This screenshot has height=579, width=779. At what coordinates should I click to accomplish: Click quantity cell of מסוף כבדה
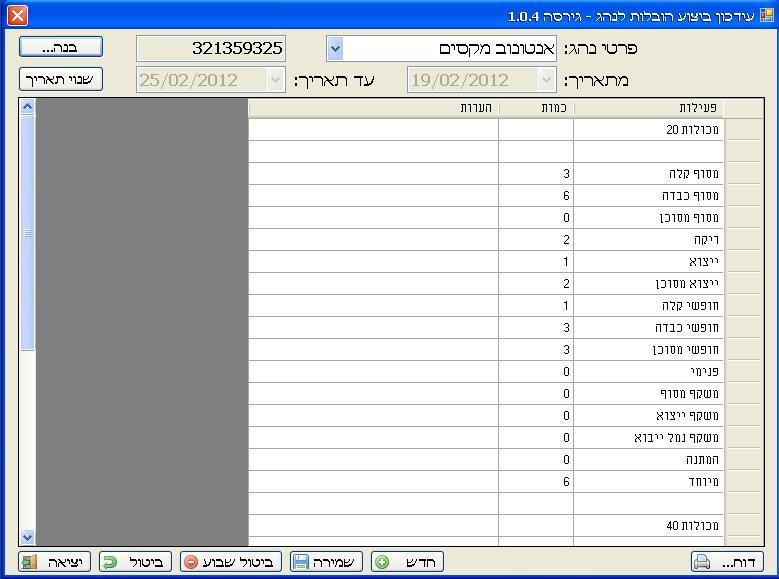[x=536, y=196]
